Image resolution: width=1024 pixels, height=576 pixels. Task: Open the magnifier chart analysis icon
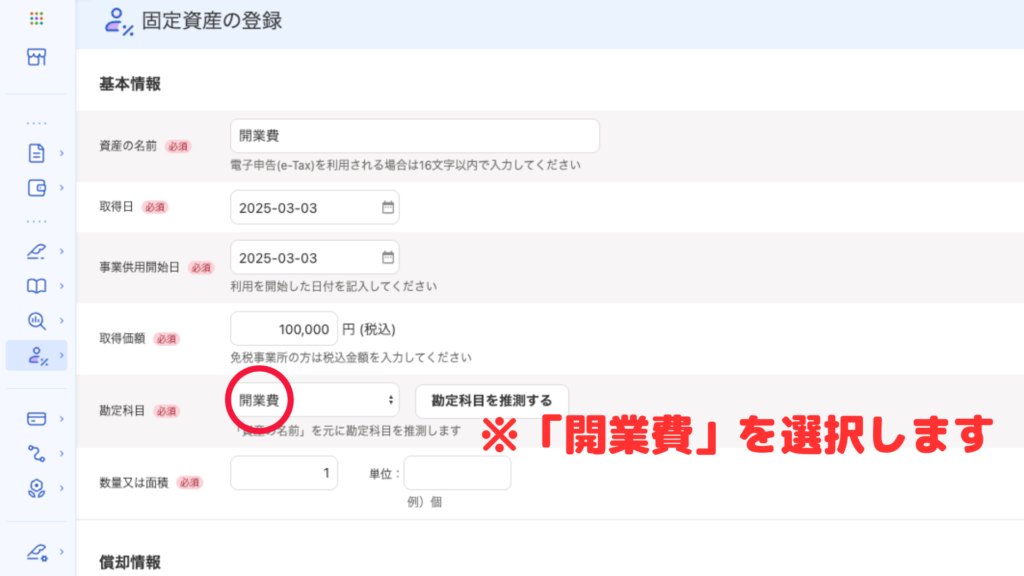point(36,321)
